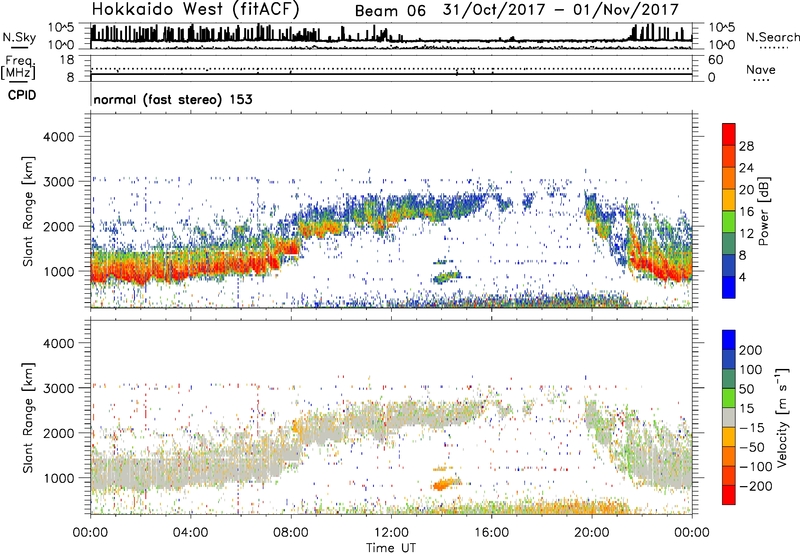Click the '20:00' time axis label

(x=591, y=533)
